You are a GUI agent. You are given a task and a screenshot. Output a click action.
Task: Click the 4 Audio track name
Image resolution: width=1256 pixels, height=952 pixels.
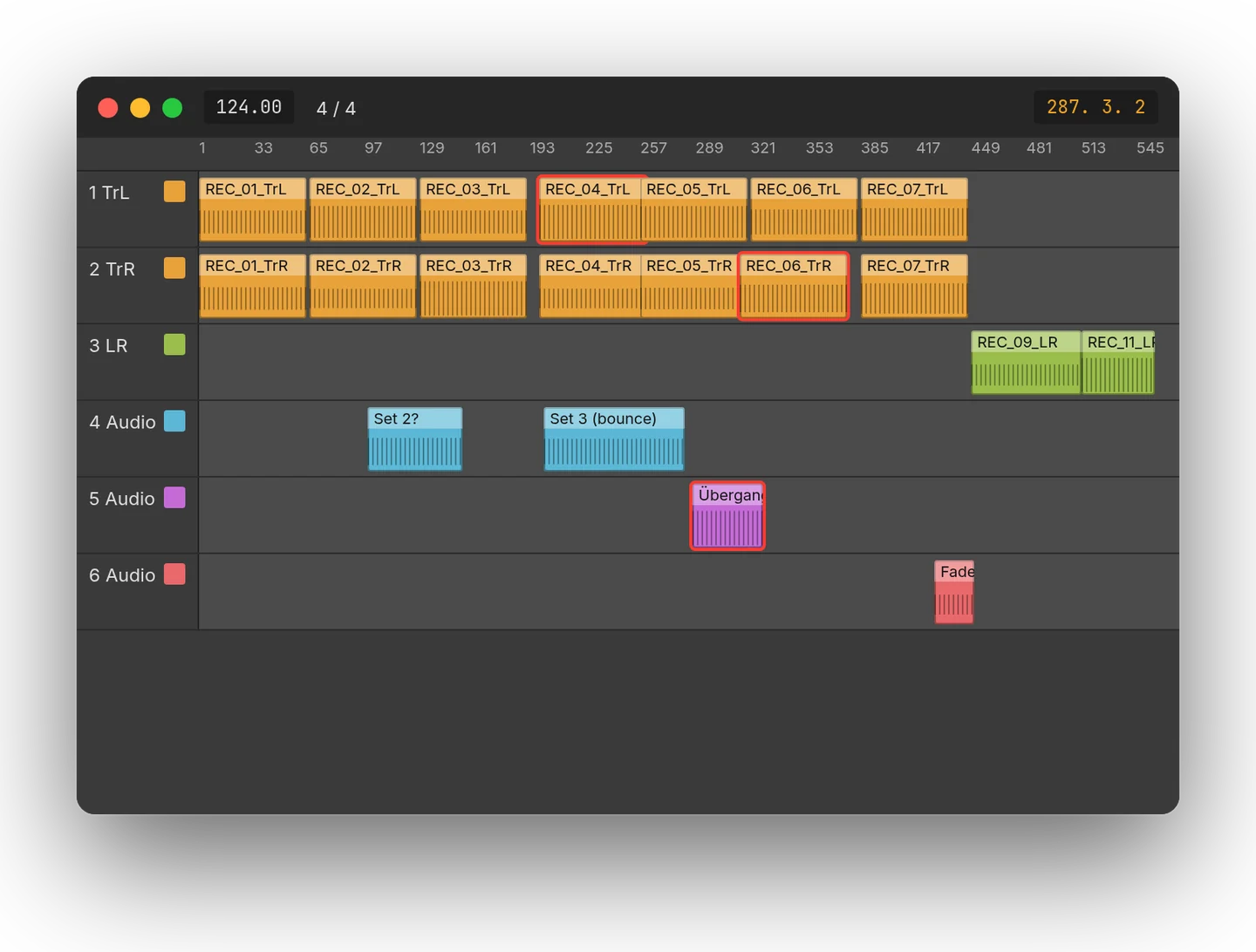click(122, 422)
